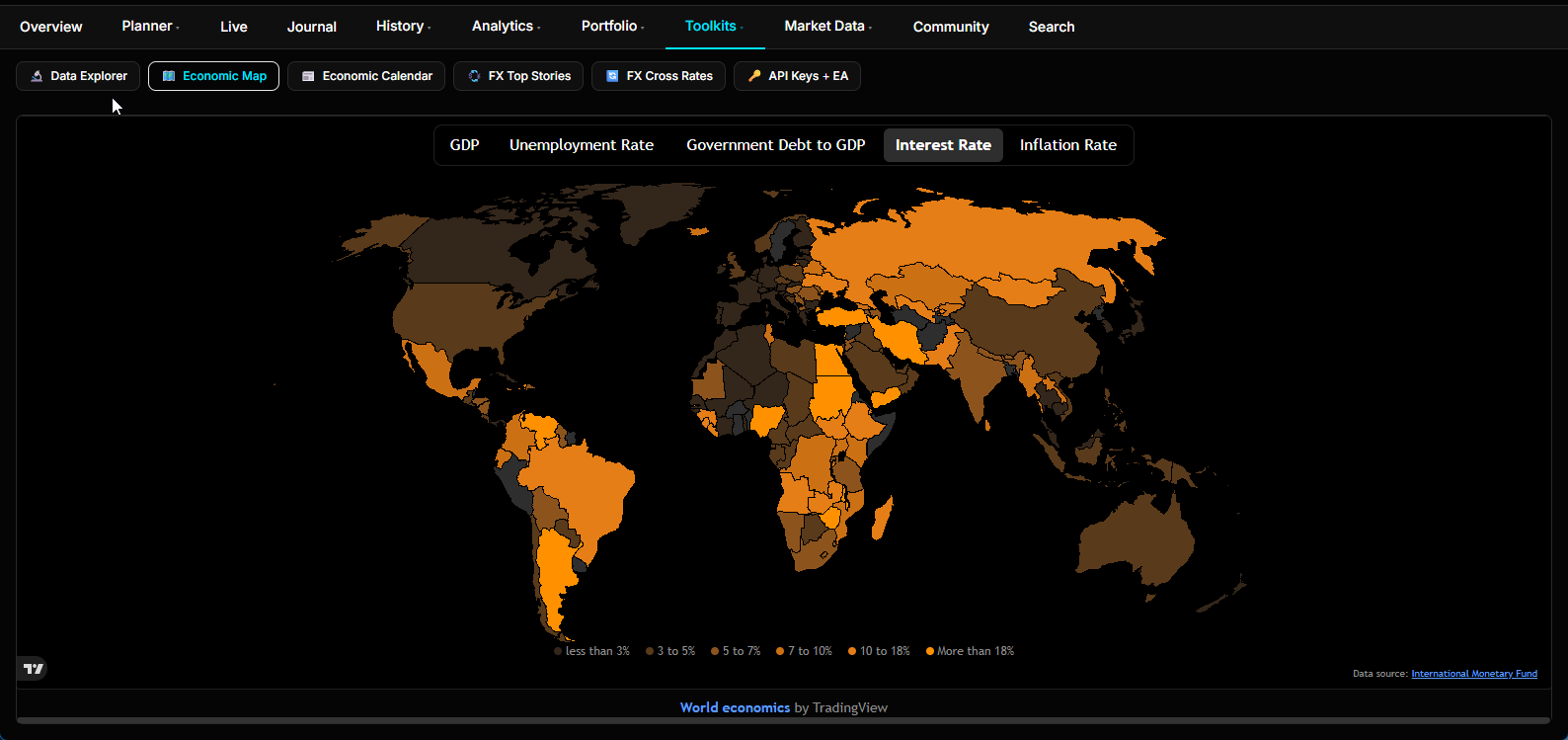This screenshot has height=740, width=1568.
Task: Open API Keys + EA key icon
Action: point(754,76)
